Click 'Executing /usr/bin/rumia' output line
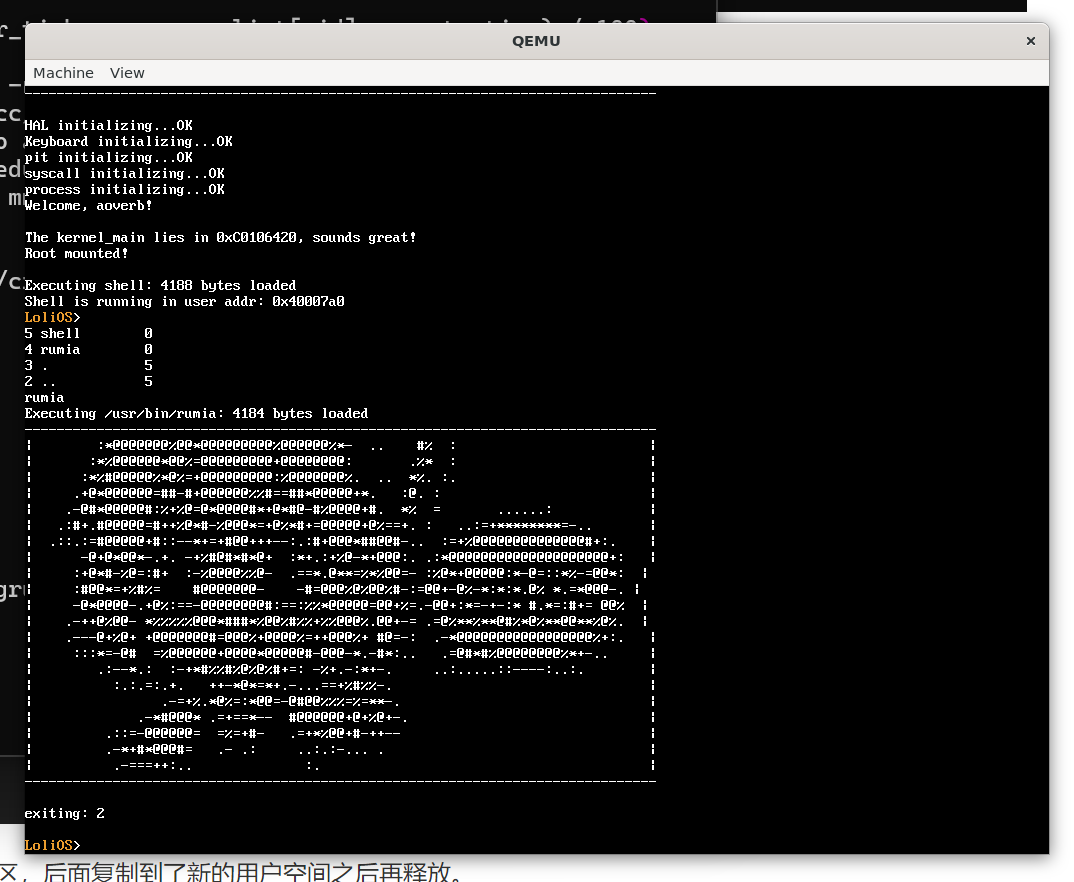 pyautogui.click(x=196, y=413)
